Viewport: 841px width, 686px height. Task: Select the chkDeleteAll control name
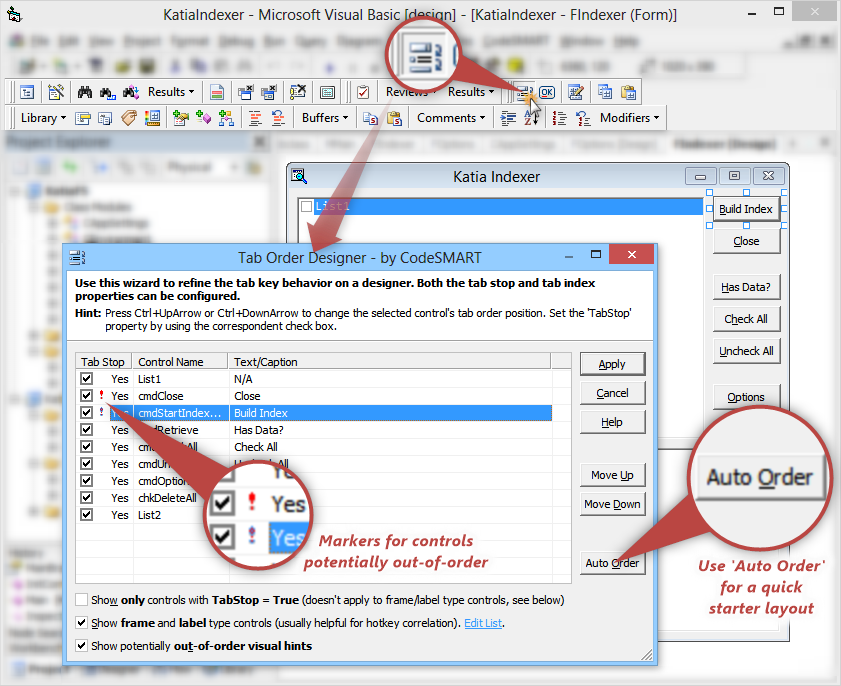(x=167, y=498)
